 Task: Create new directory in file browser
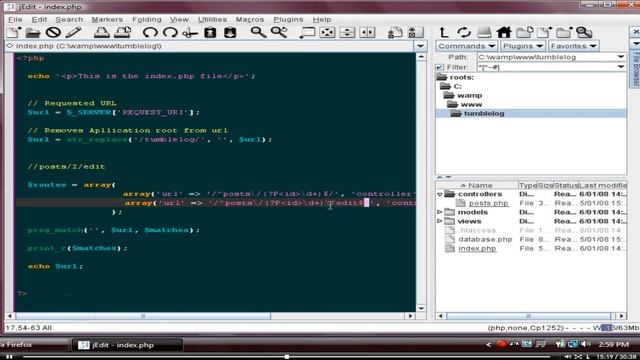point(564,32)
